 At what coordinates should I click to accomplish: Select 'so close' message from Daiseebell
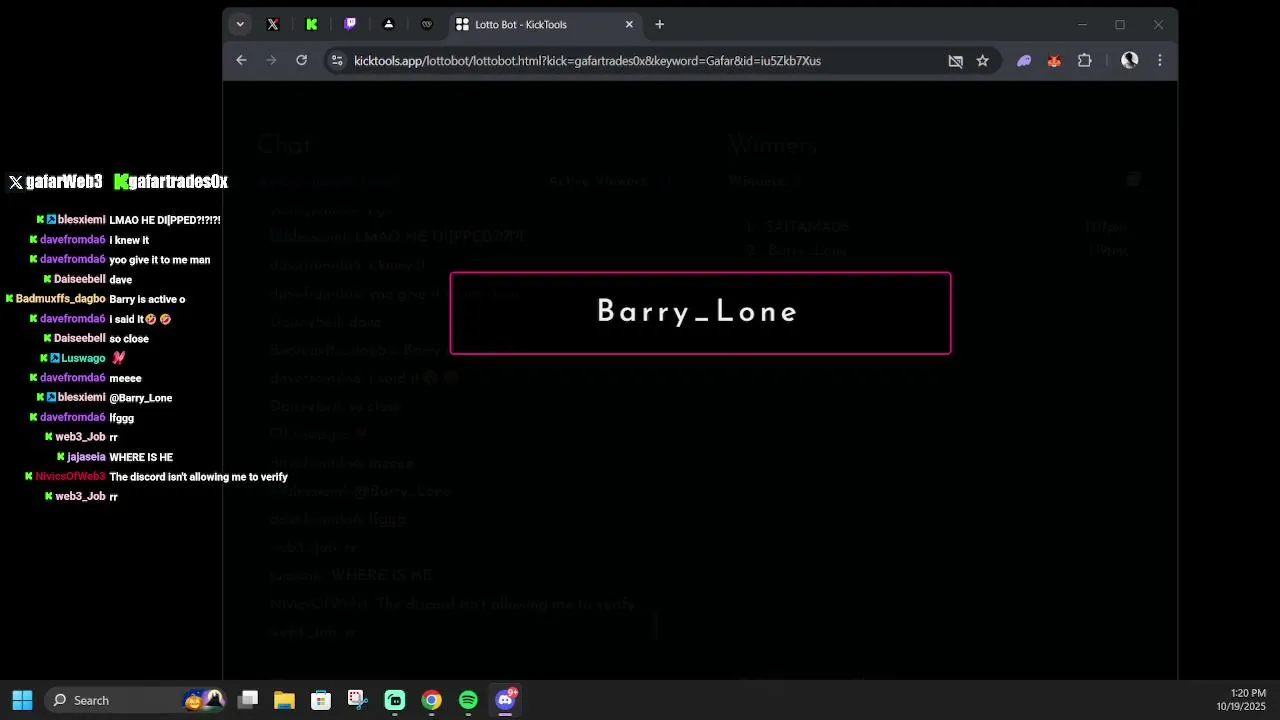129,339
